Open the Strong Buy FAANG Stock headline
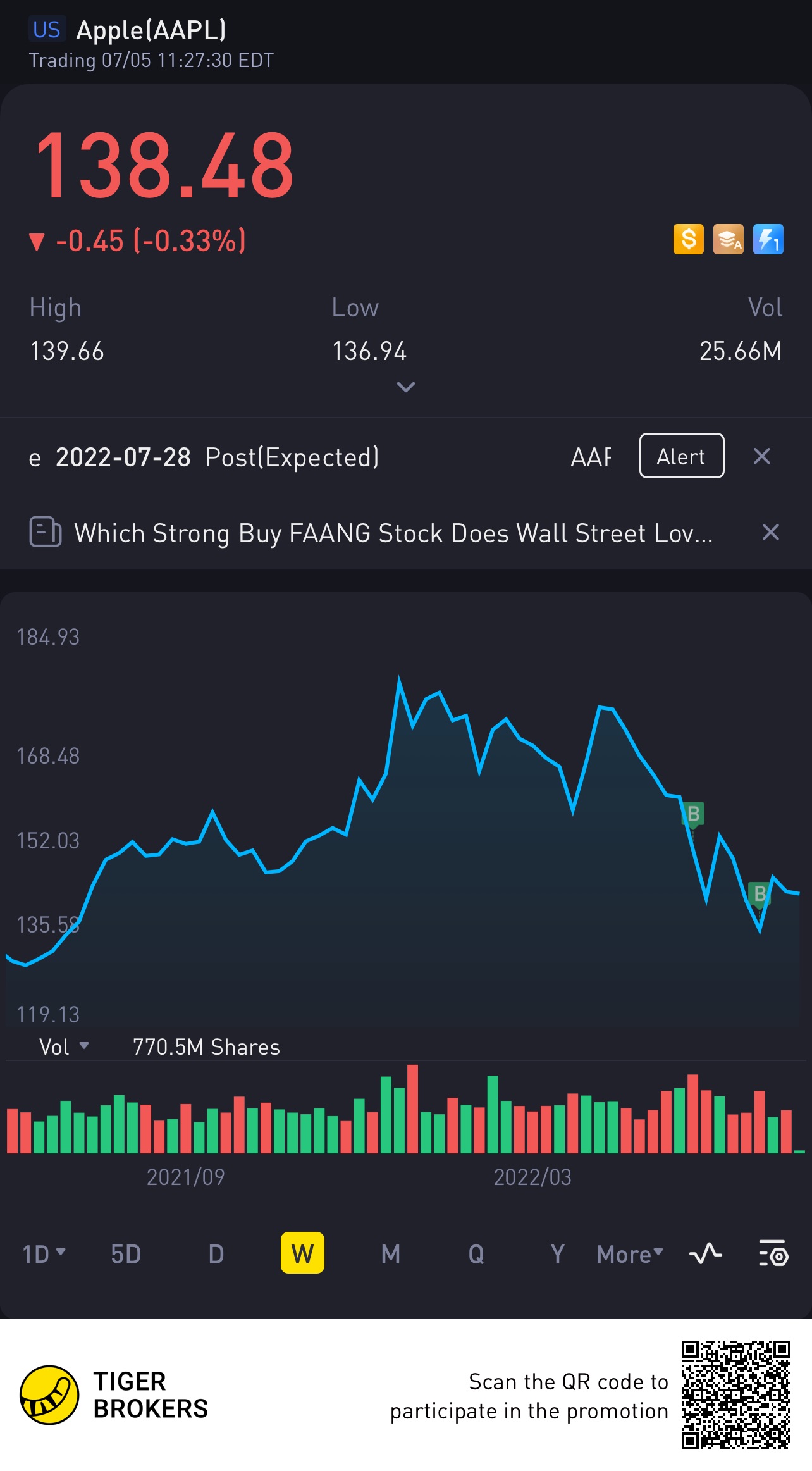The image size is (812, 1471). (393, 533)
